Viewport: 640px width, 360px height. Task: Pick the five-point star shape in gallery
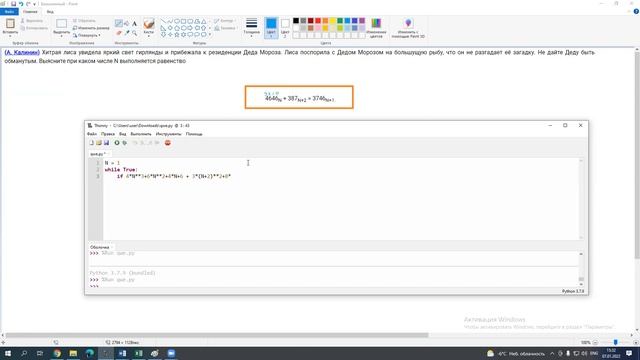(177, 35)
